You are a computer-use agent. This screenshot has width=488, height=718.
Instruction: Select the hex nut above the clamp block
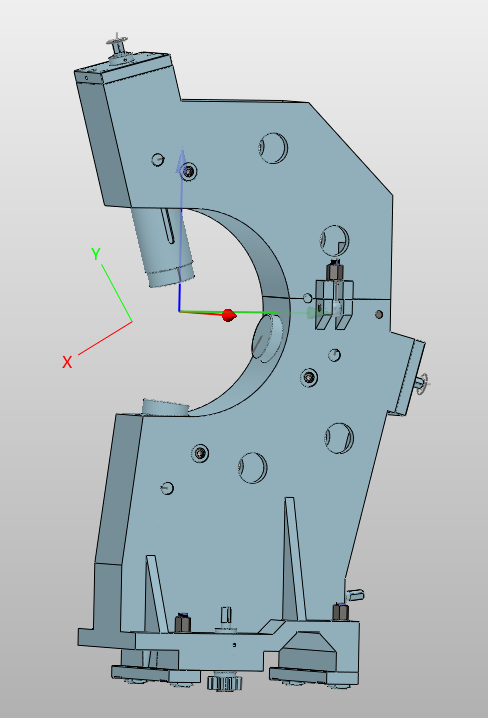(335, 270)
